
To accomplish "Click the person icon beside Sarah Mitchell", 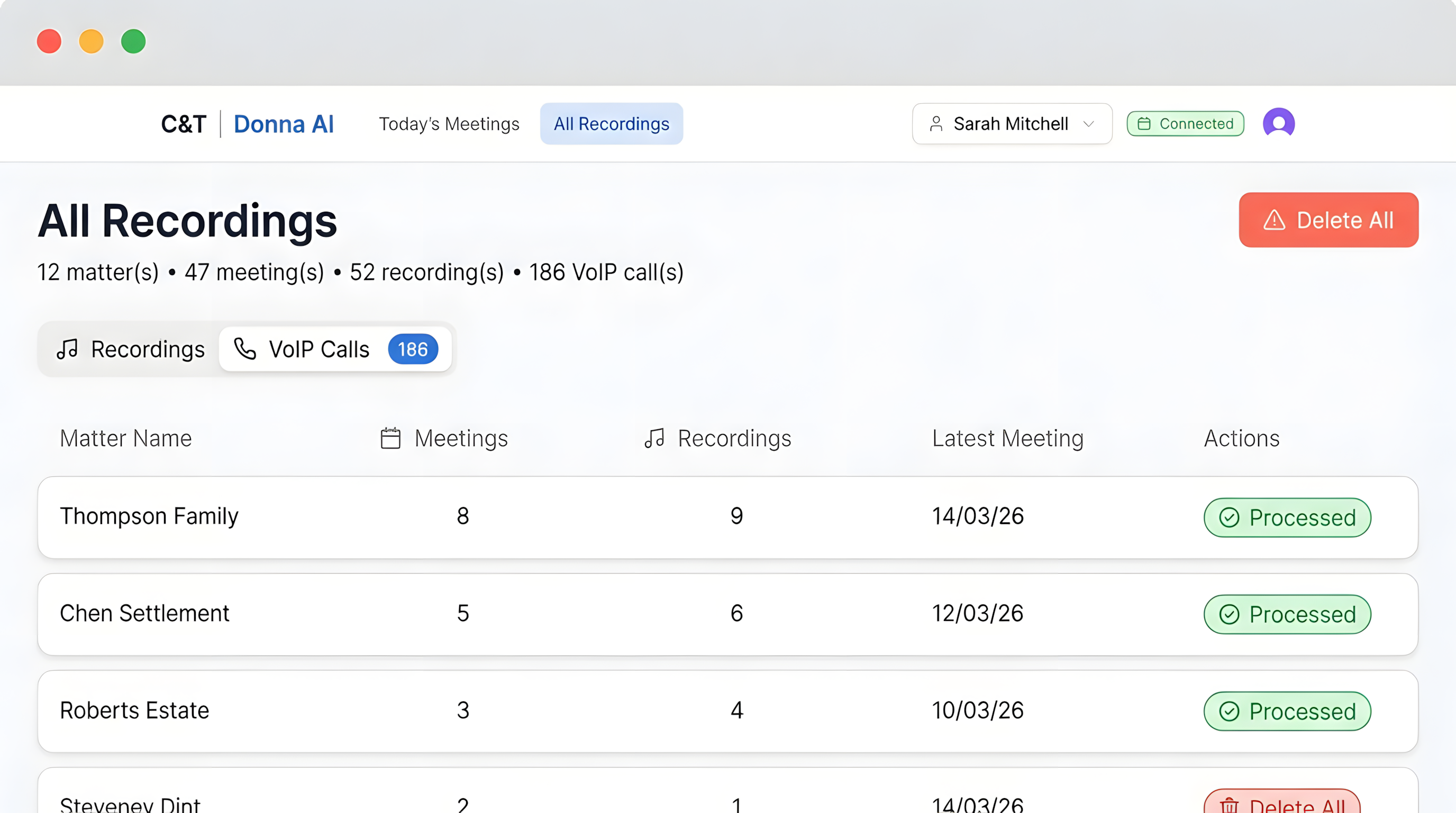I will coord(936,124).
